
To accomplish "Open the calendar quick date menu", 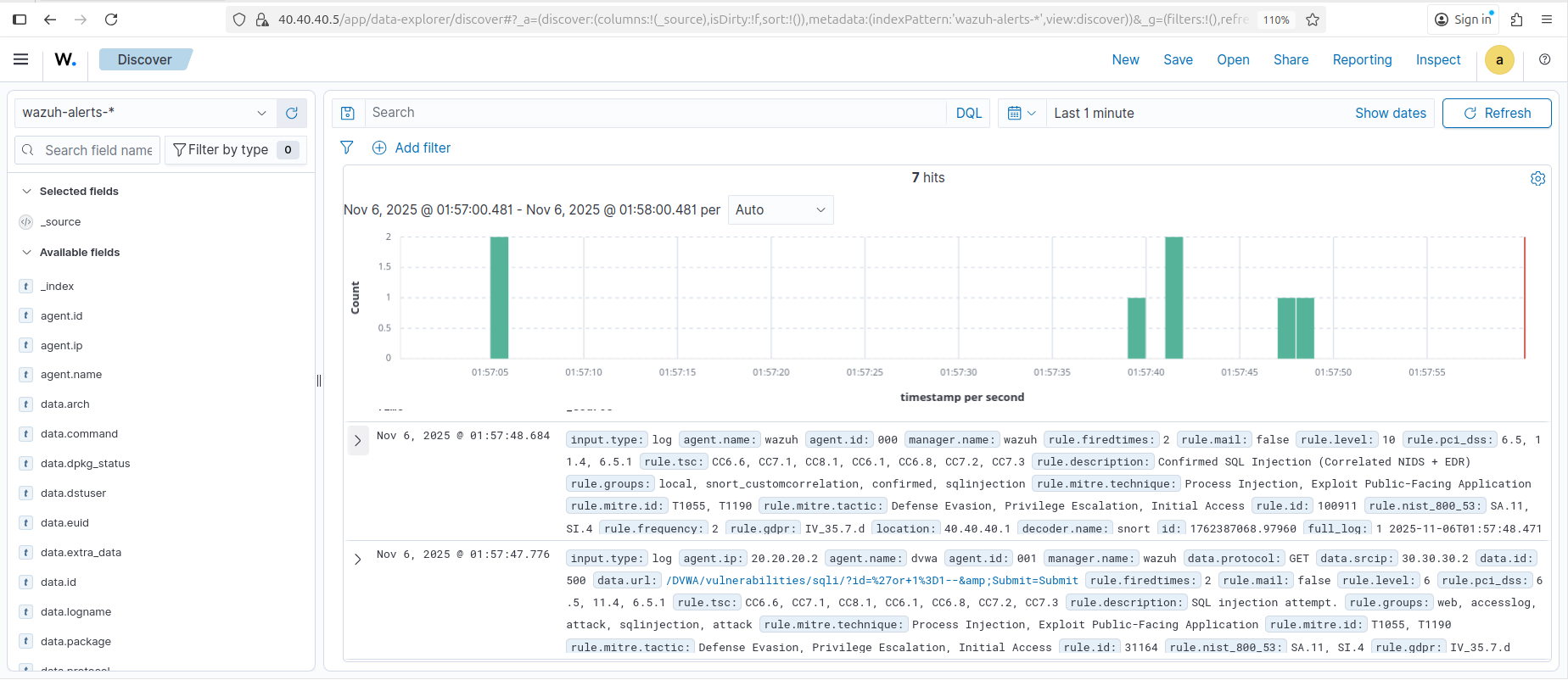I will coord(1021,113).
